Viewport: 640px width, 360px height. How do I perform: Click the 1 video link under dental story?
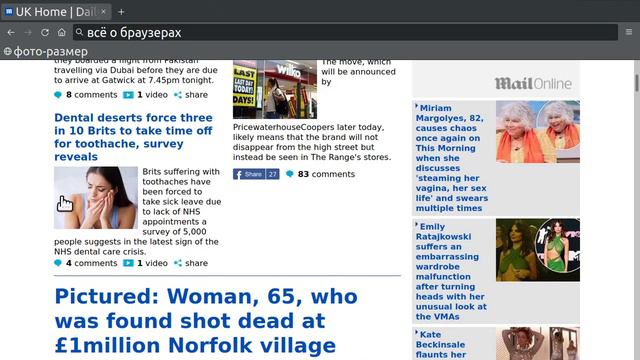(x=152, y=263)
